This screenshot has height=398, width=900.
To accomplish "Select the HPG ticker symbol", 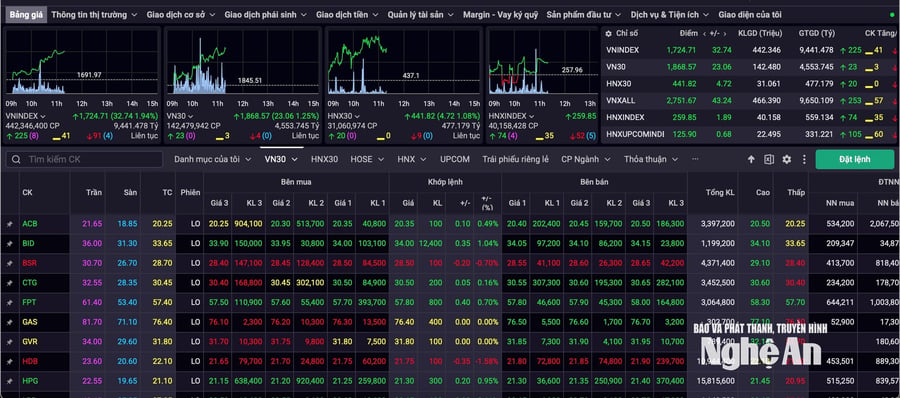I will click(30, 381).
